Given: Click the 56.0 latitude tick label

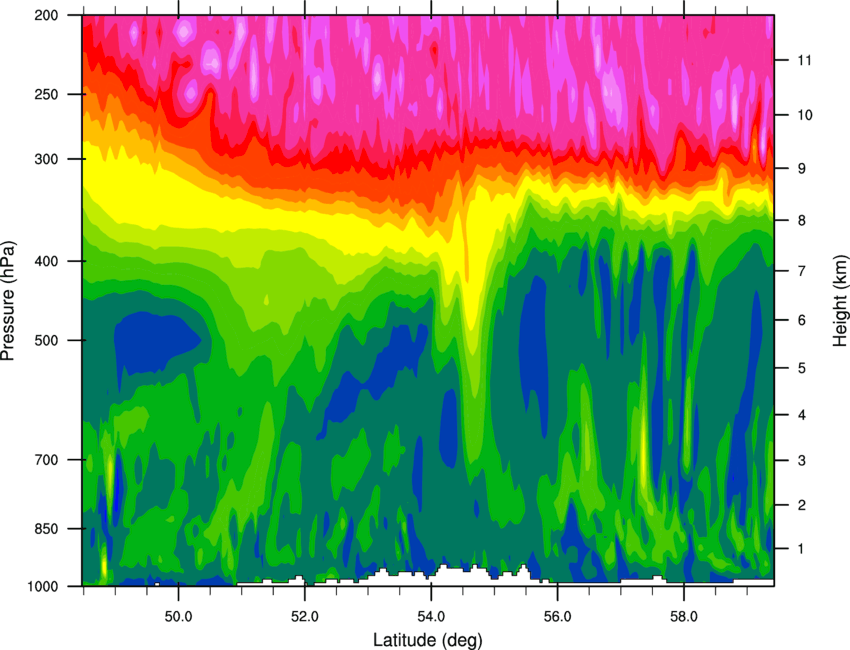Looking at the screenshot, I should click(557, 616).
